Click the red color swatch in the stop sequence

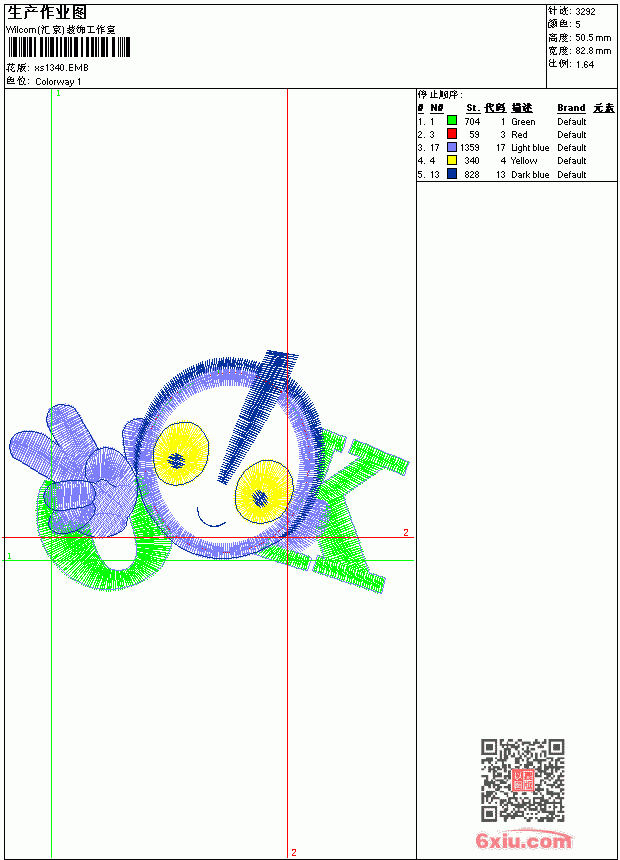[x=452, y=134]
